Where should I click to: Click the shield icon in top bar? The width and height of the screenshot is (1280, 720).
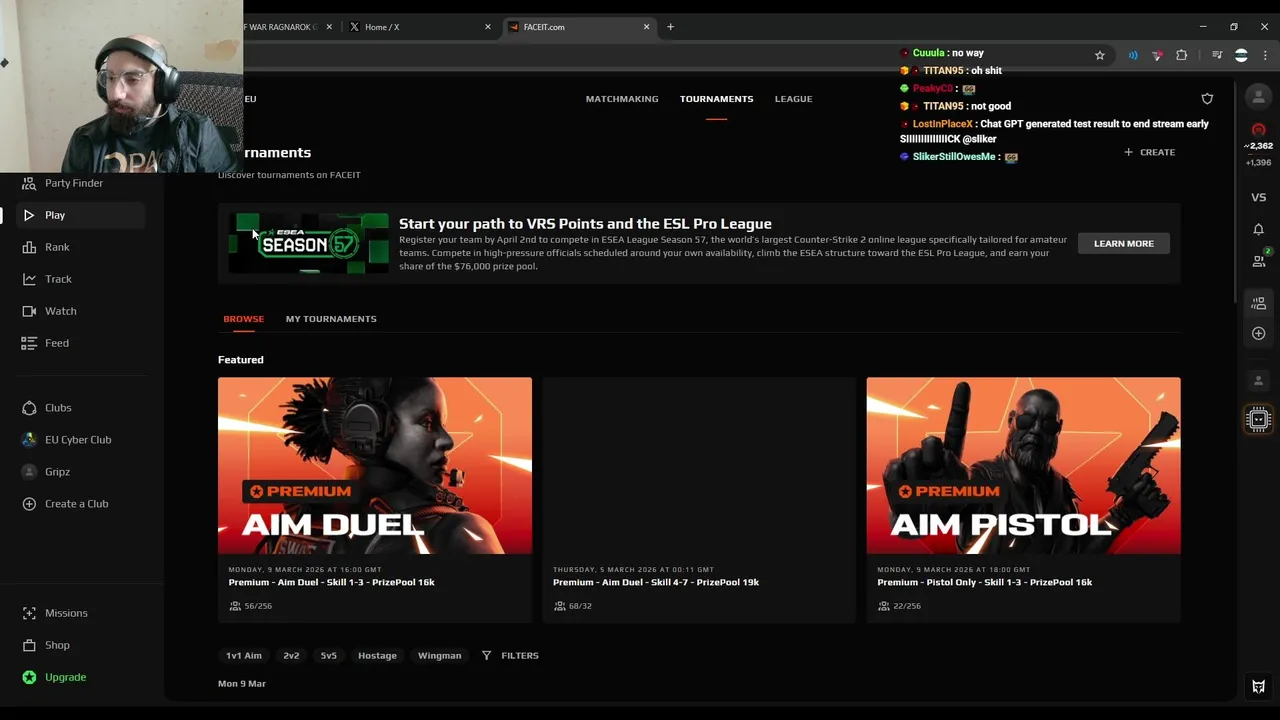[x=1207, y=99]
